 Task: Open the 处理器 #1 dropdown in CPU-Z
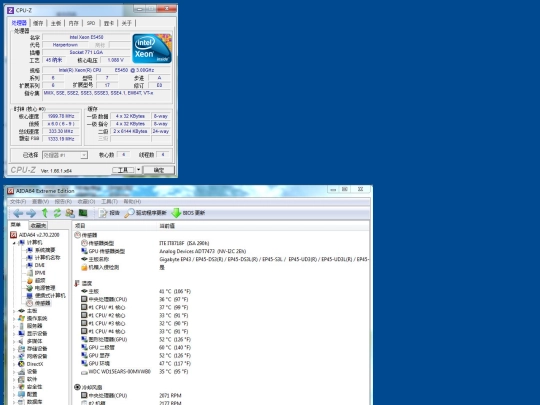(65, 155)
